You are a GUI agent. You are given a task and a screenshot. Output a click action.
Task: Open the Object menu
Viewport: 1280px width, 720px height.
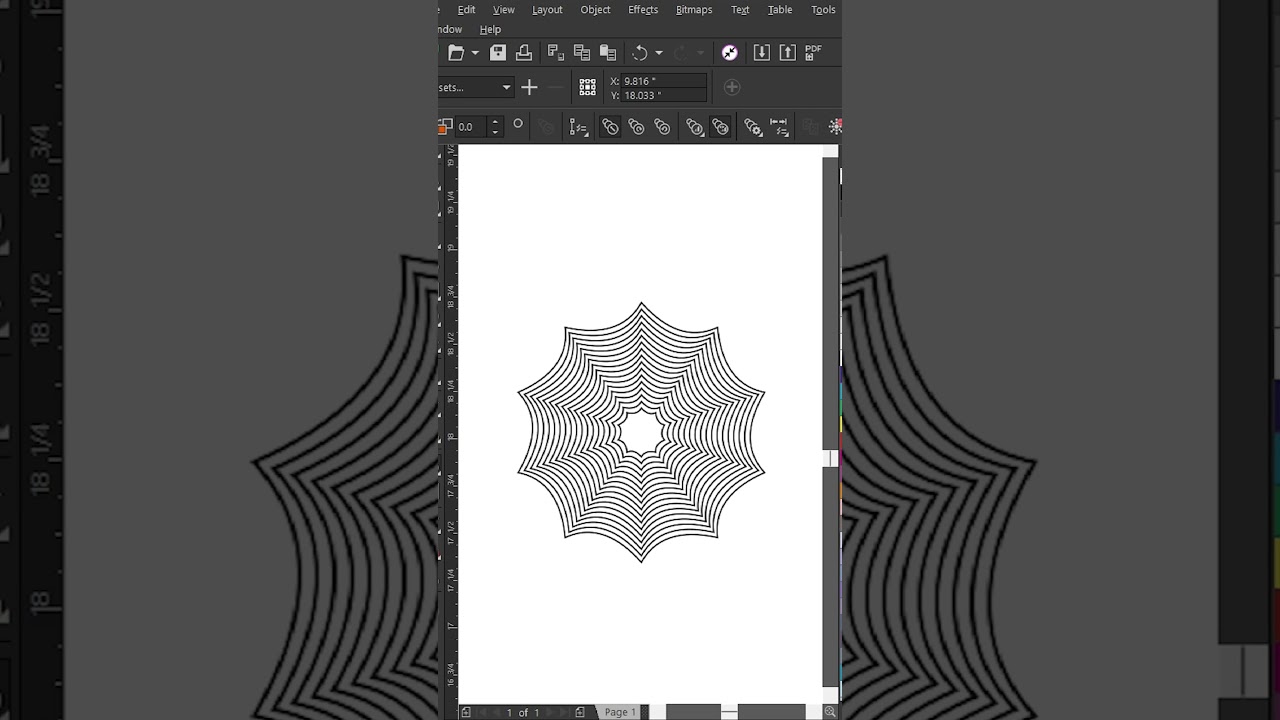(595, 10)
